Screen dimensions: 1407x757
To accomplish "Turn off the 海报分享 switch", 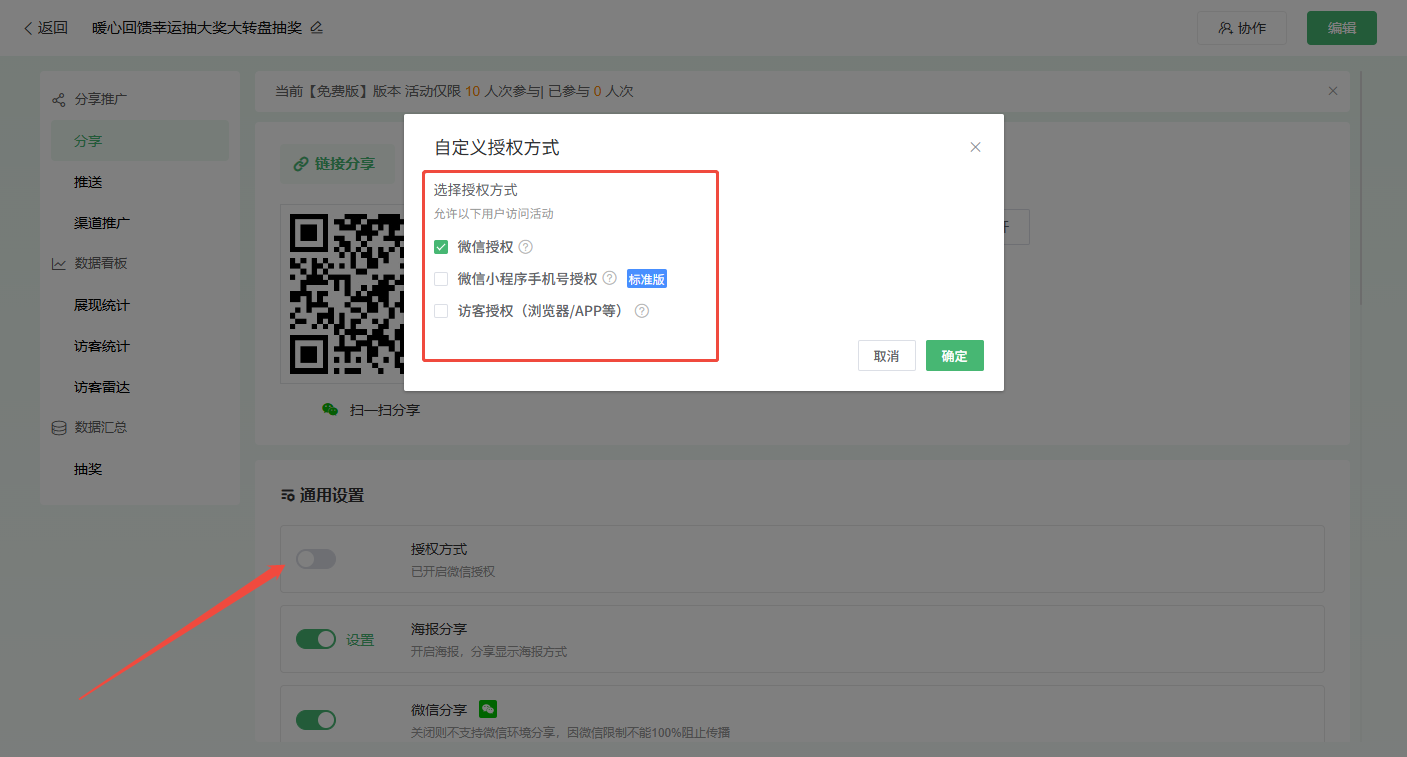I will [316, 639].
